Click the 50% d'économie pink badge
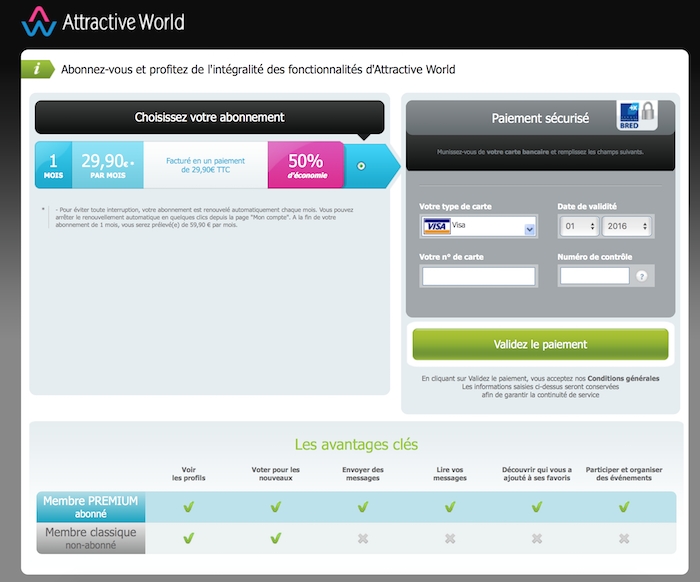The image size is (700, 582). [x=306, y=165]
